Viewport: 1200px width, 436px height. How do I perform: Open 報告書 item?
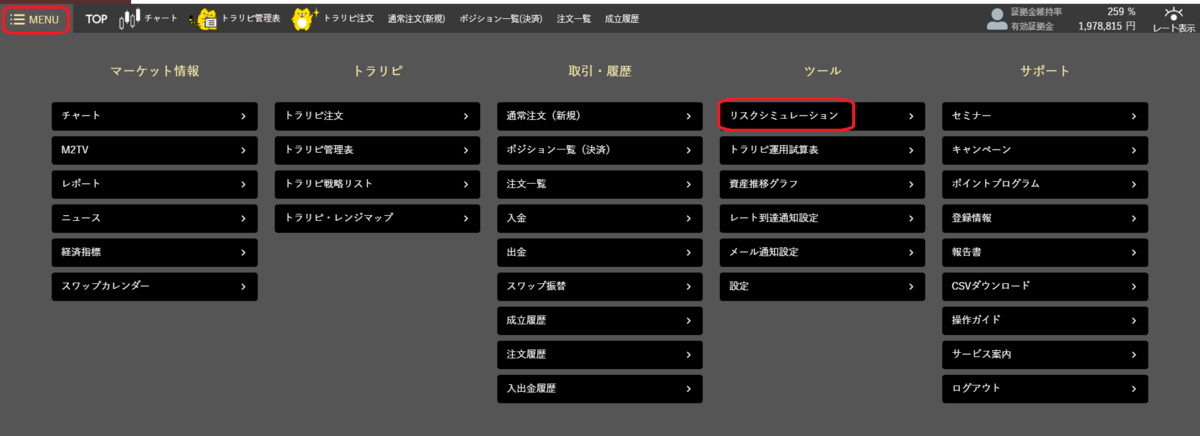point(1045,252)
